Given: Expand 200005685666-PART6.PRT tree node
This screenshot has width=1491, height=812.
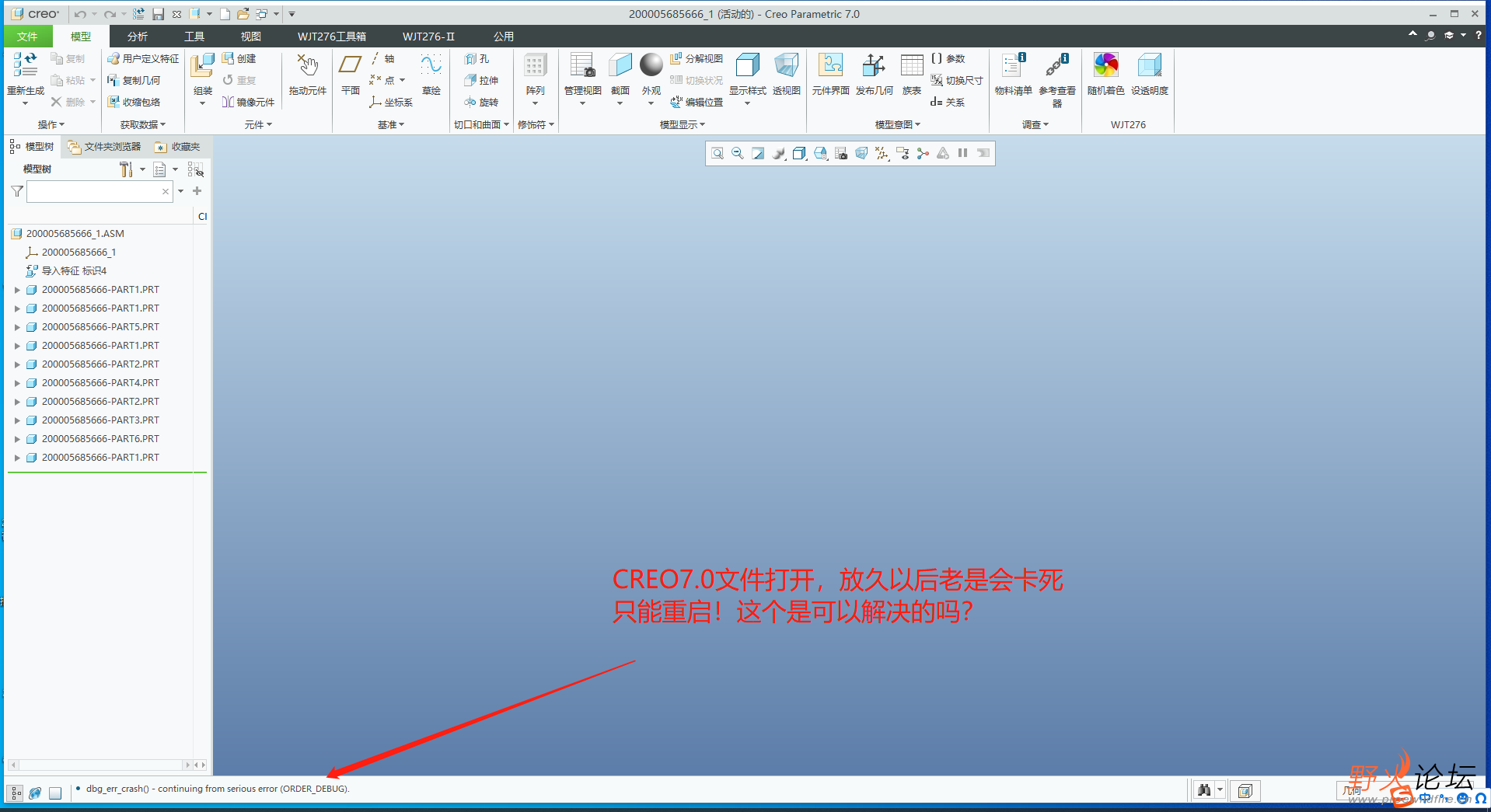Looking at the screenshot, I should [17, 439].
